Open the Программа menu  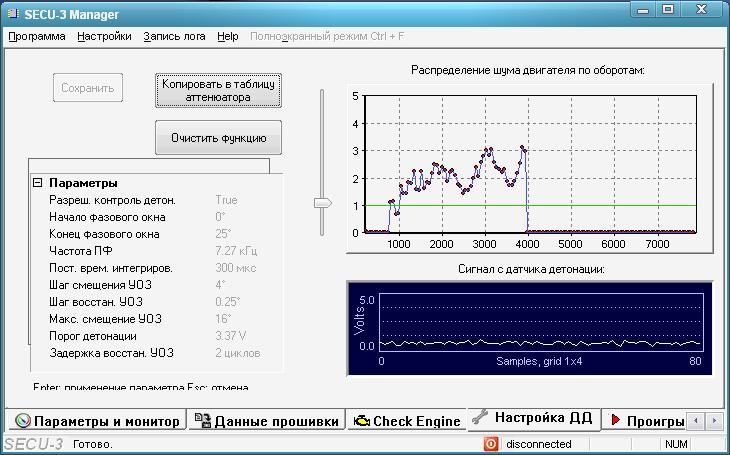click(37, 36)
